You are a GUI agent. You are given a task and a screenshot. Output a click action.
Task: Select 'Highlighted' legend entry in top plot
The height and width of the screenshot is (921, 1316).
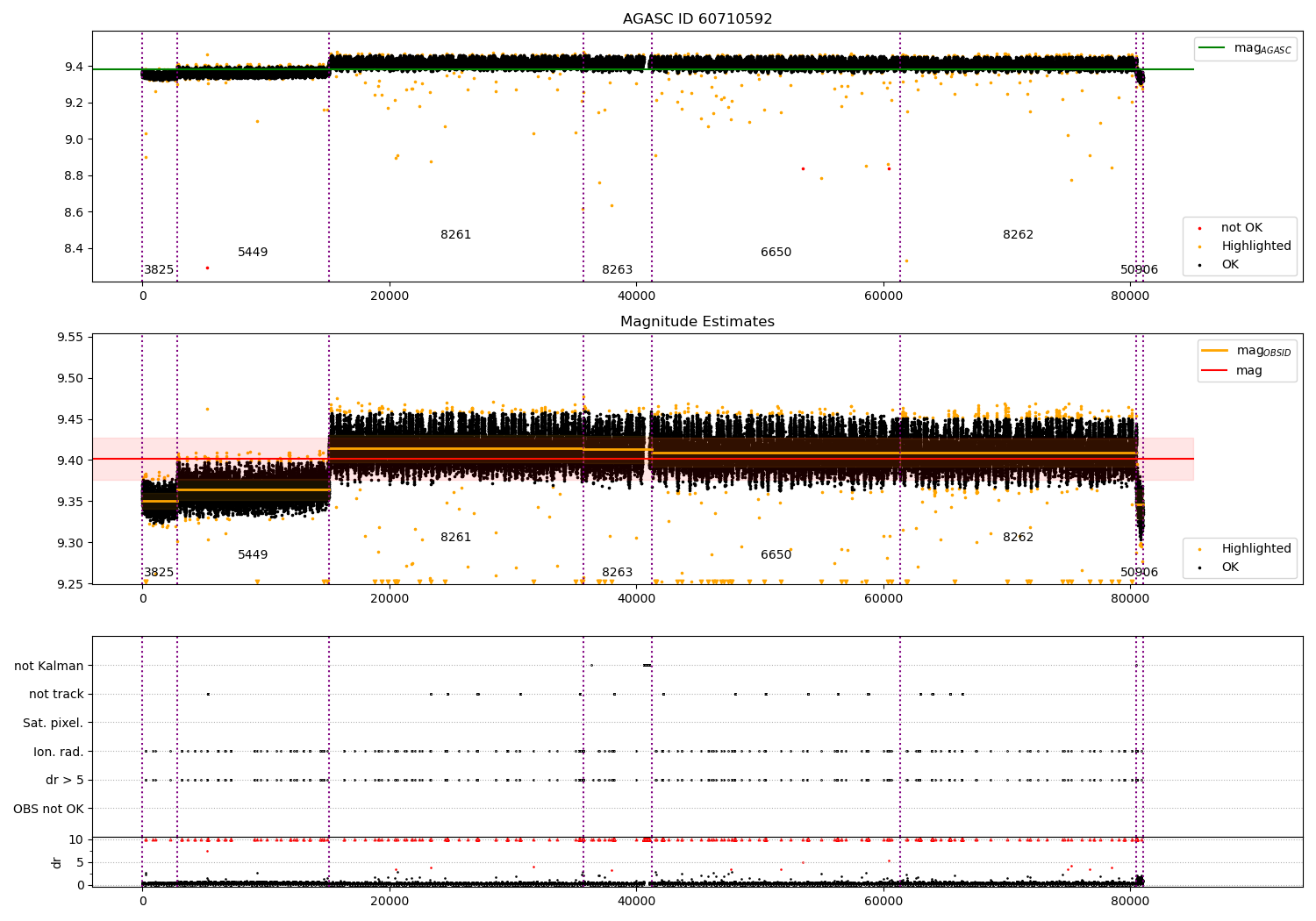(x=1256, y=246)
